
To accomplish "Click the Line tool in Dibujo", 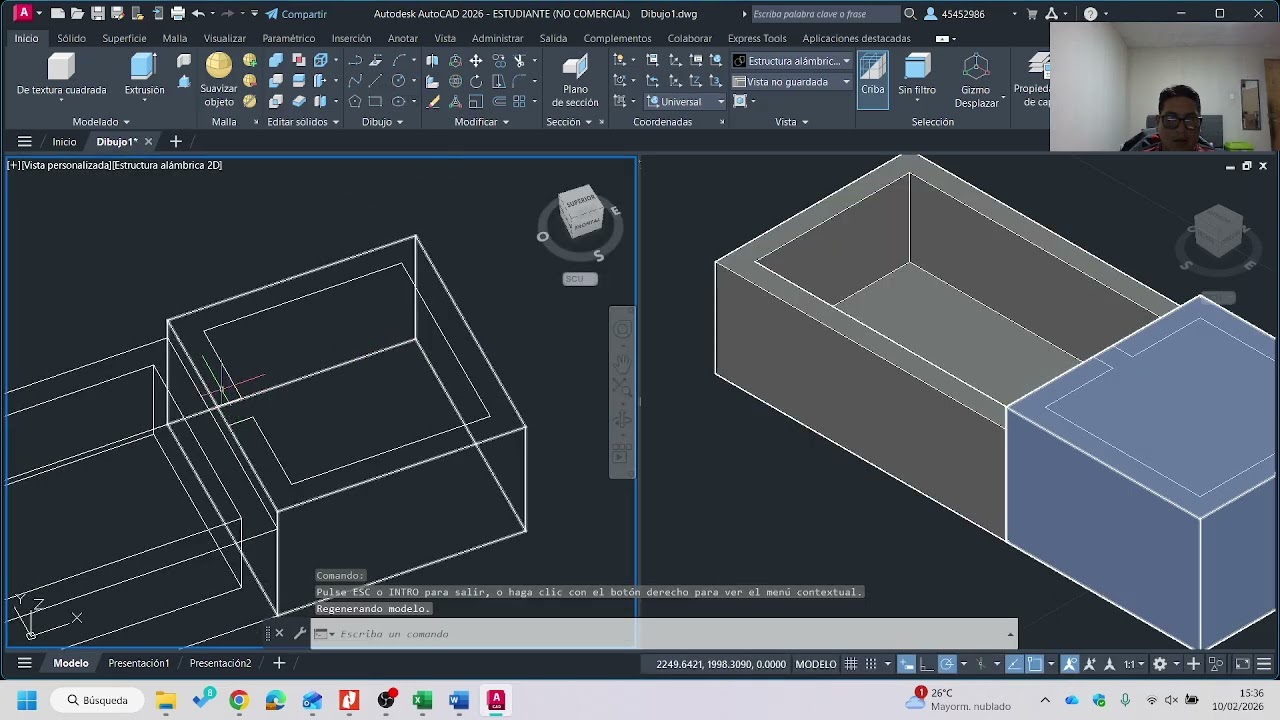I will coord(375,81).
